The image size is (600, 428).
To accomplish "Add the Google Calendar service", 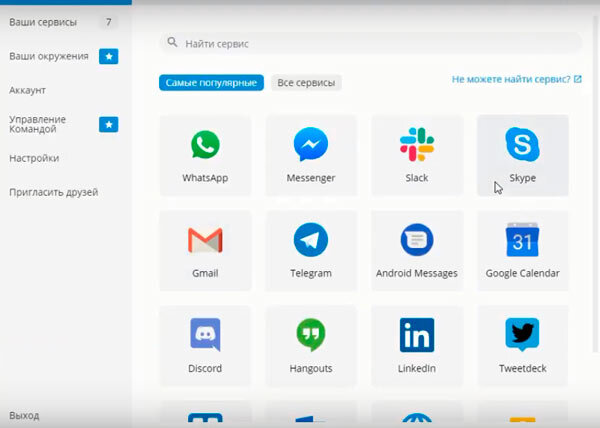I will tap(522, 251).
